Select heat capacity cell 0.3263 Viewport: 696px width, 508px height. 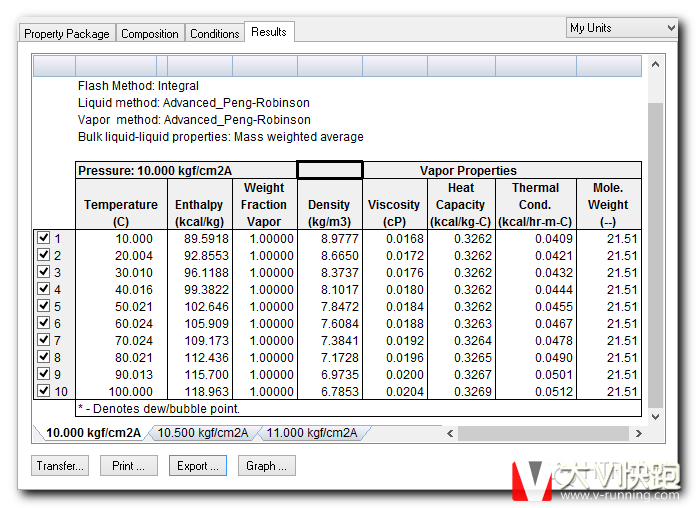(x=461, y=323)
